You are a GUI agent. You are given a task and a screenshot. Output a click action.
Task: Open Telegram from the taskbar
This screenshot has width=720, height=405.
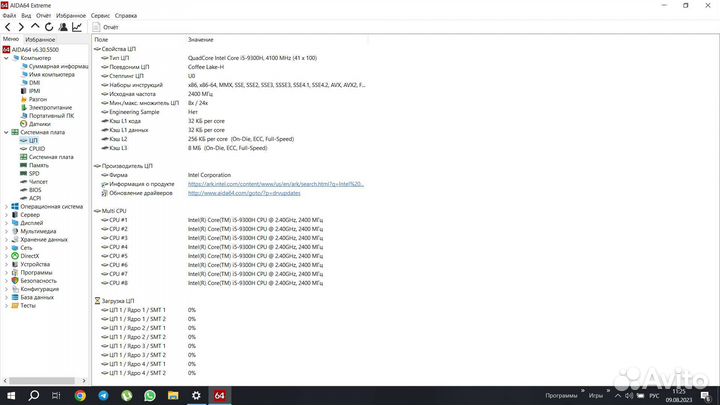click(103, 396)
